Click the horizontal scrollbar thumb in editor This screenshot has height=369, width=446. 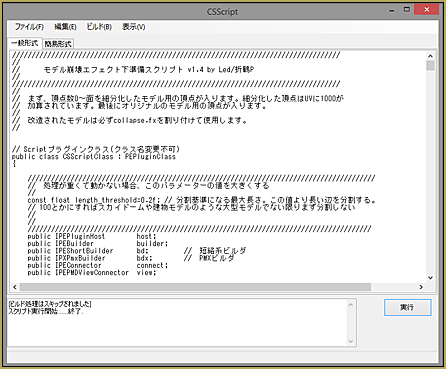195,287
